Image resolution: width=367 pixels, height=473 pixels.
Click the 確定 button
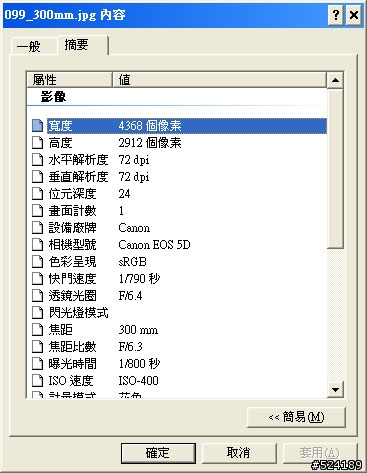tap(158, 453)
